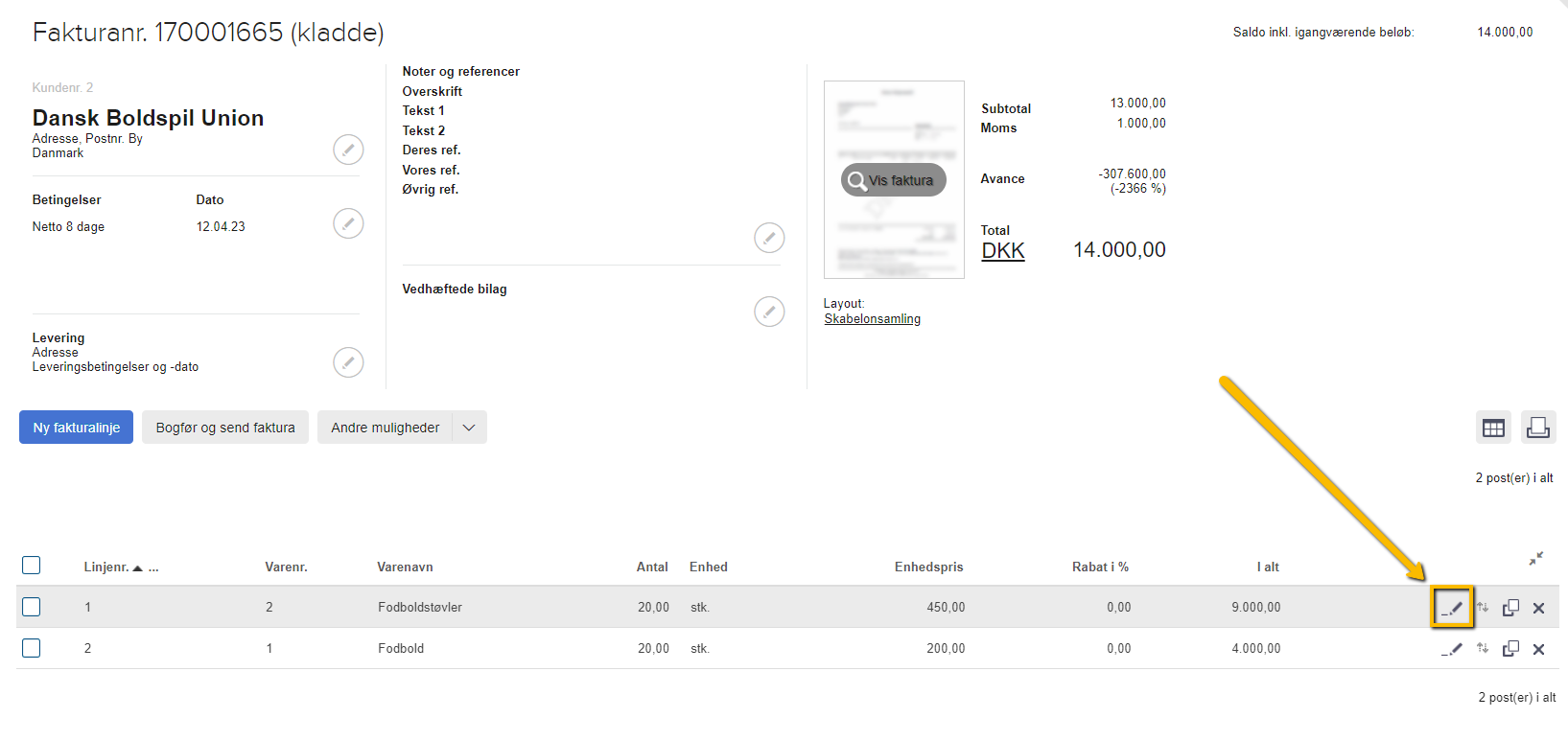Collapse the table with shrink arrows icon
This screenshot has height=741, width=1568.
[1535, 558]
